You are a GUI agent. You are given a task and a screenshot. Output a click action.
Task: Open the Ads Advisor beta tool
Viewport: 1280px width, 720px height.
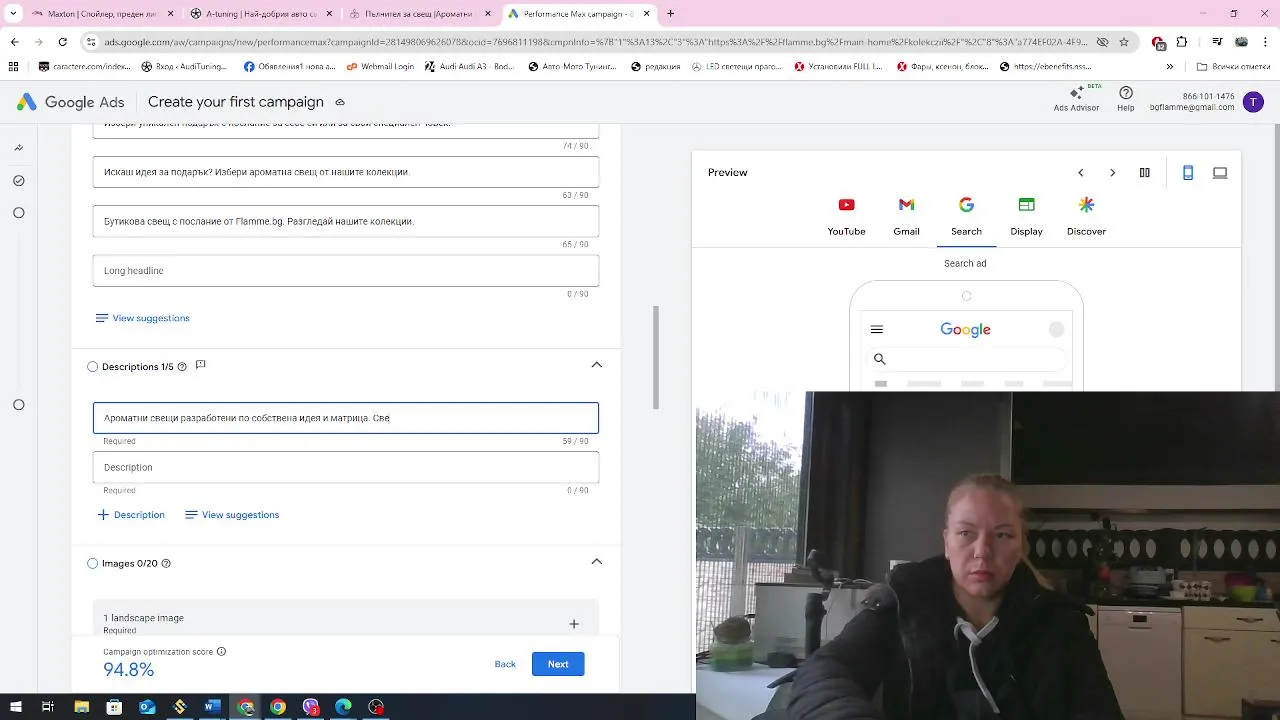point(1076,99)
